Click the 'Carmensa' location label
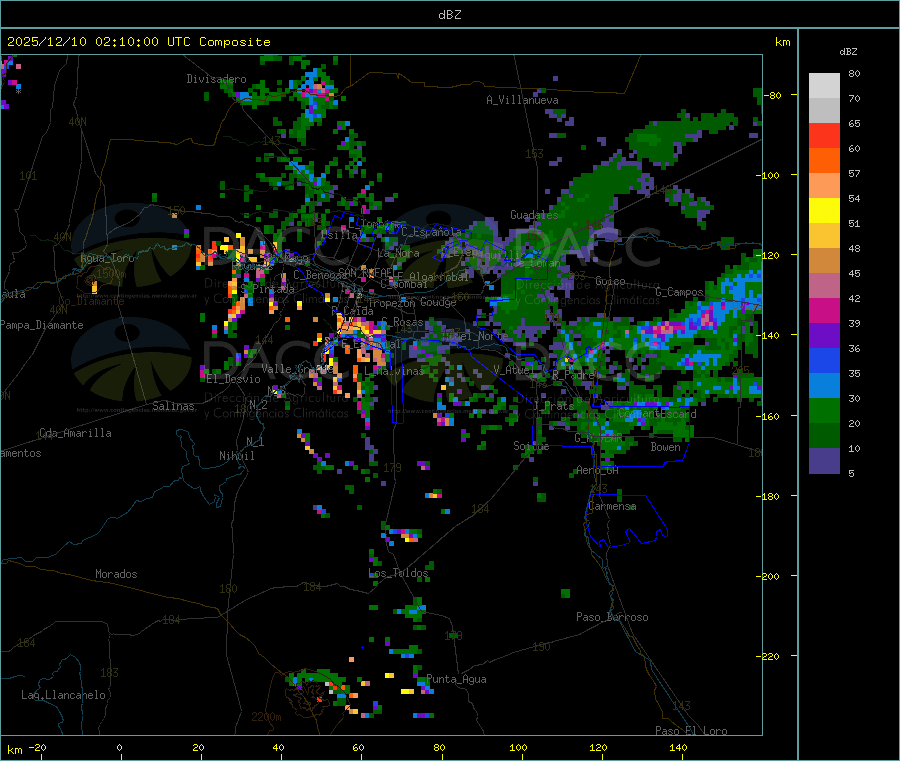Screen dimensions: 900x761 [x=612, y=506]
